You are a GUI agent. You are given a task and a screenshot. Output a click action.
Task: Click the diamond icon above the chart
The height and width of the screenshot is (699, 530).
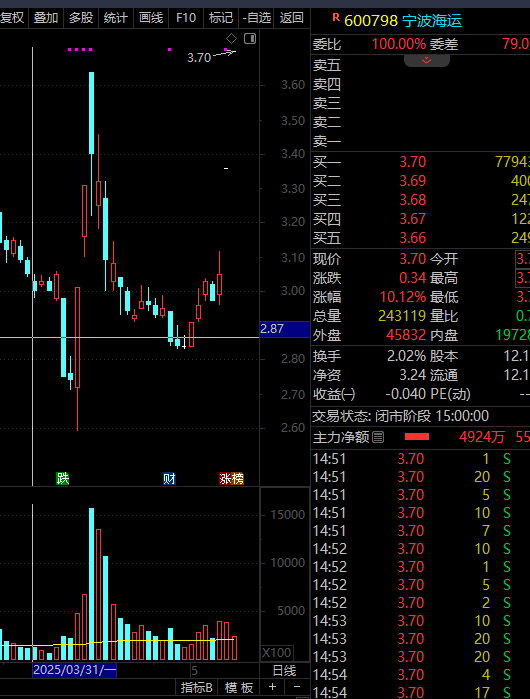click(231, 39)
